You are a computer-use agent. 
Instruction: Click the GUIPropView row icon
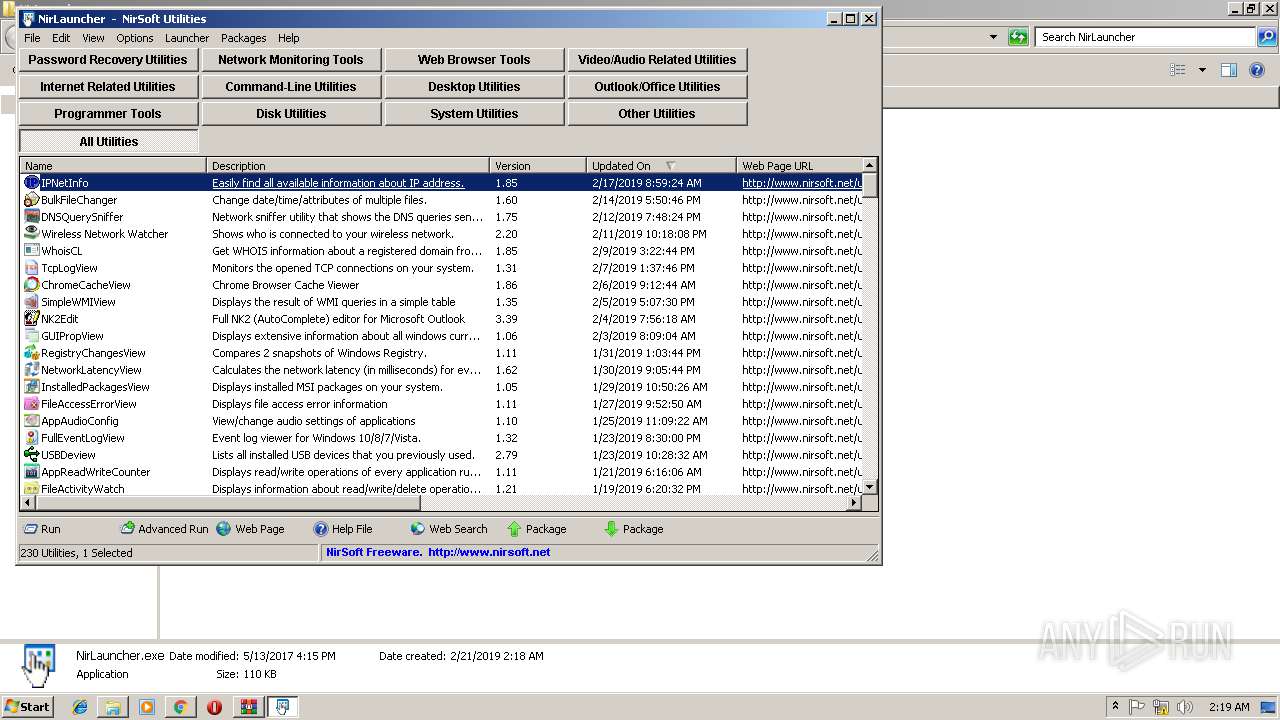(32, 336)
